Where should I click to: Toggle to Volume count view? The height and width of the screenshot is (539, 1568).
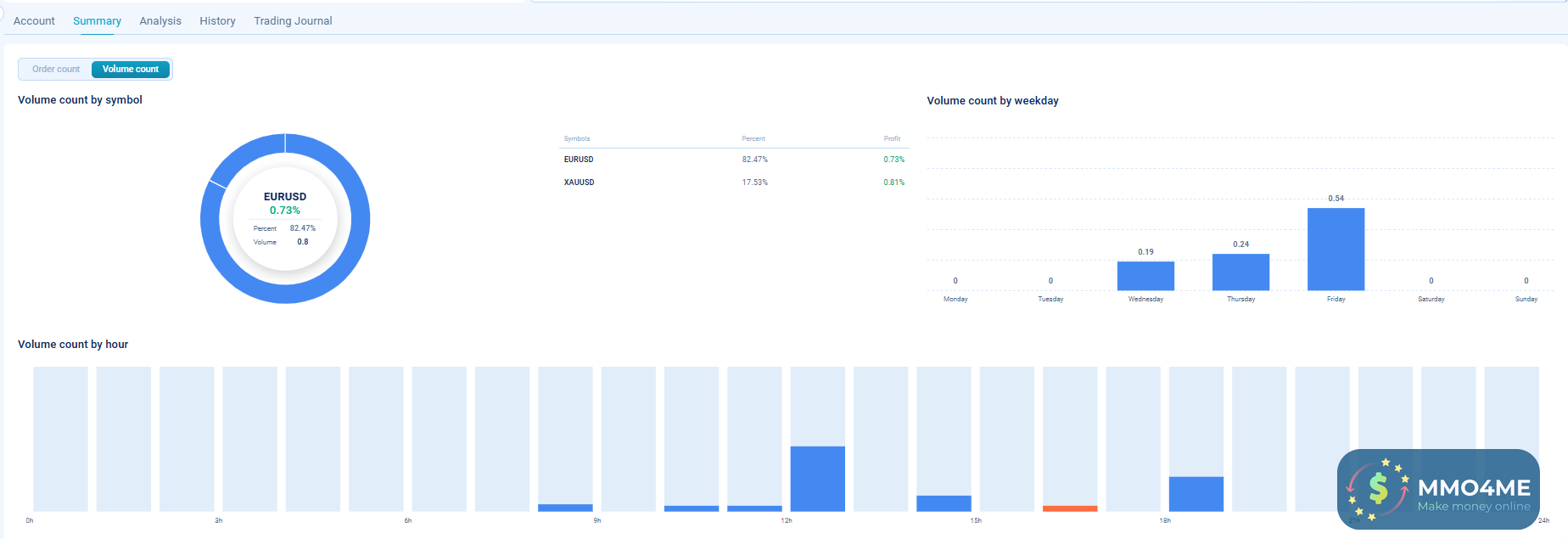(131, 69)
